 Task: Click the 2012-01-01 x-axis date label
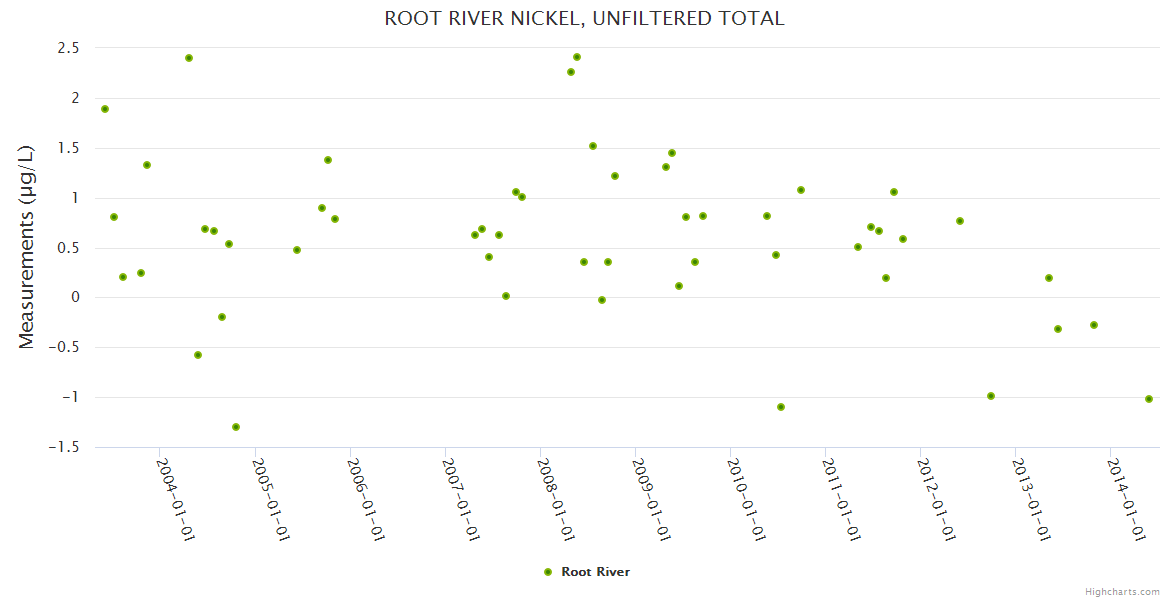pyautogui.click(x=936, y=499)
